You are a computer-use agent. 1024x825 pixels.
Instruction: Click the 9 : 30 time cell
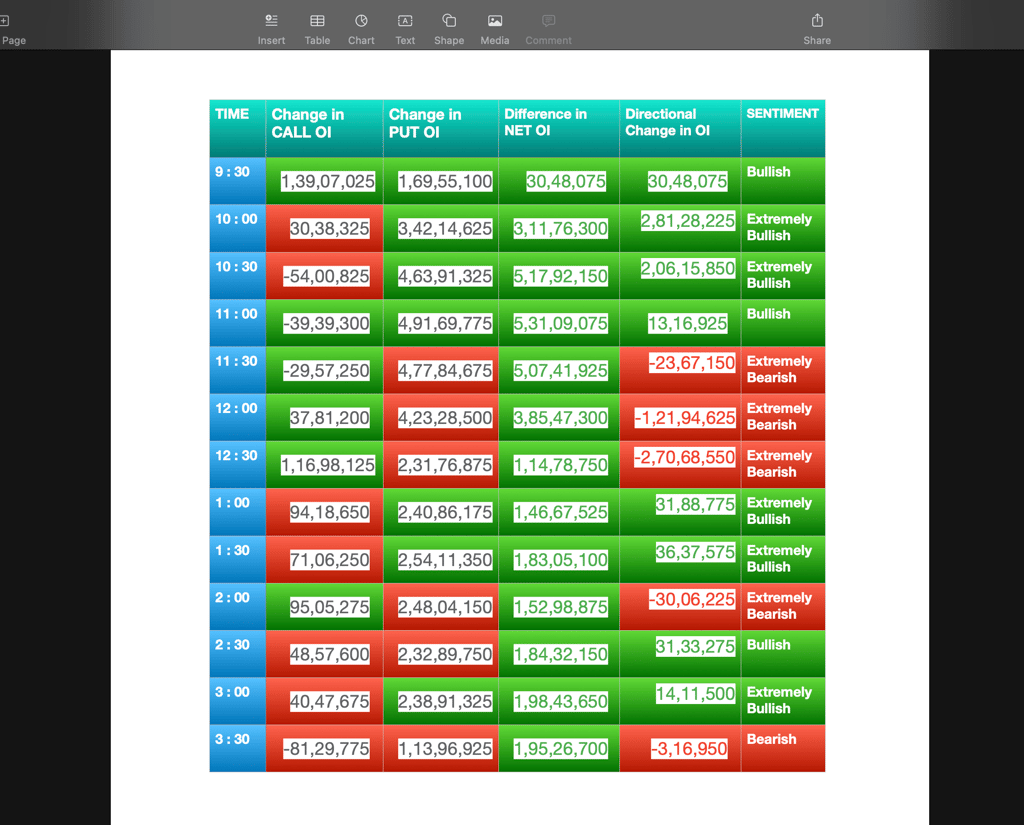tap(238, 181)
